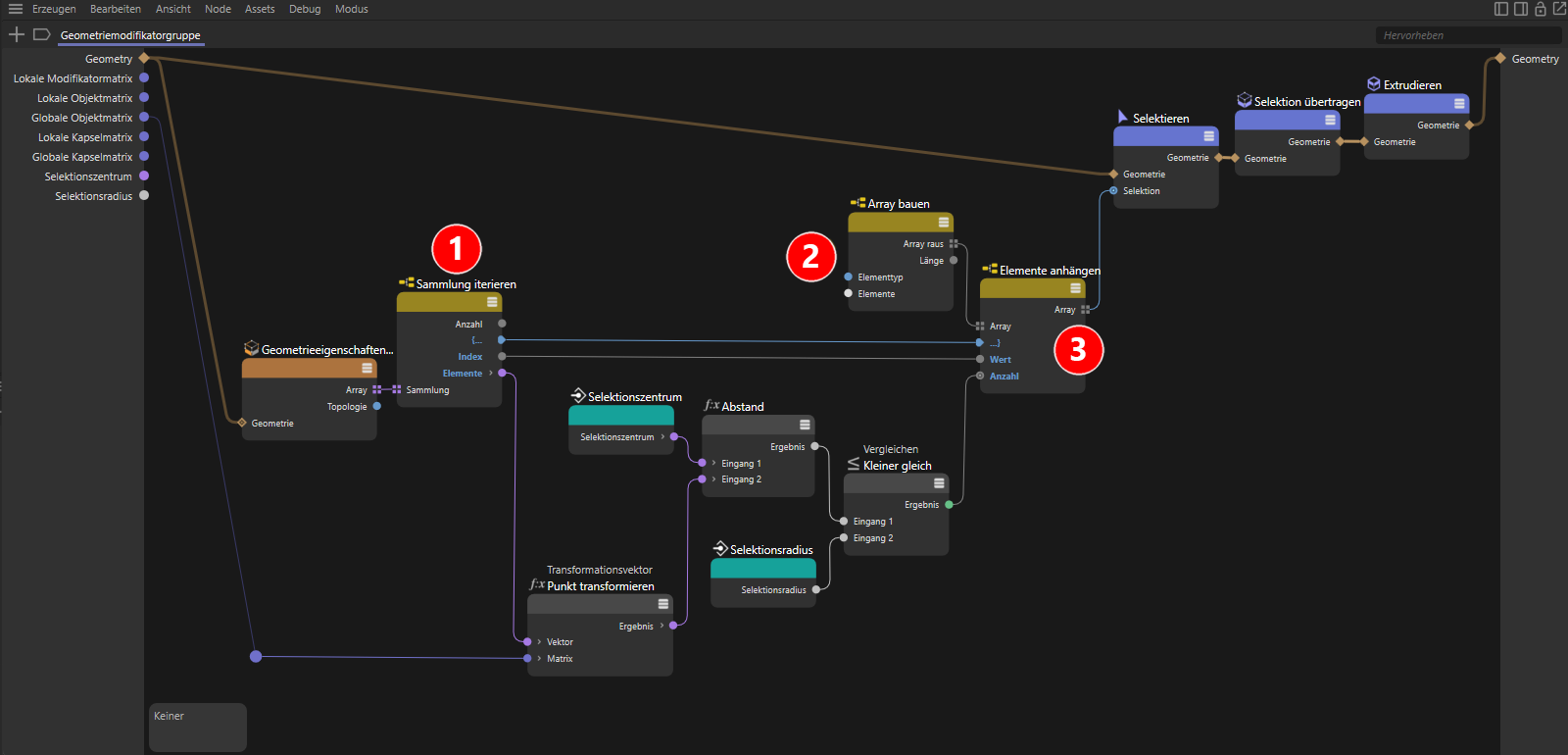
Task: Open the Ansicht menu
Action: pos(173,9)
